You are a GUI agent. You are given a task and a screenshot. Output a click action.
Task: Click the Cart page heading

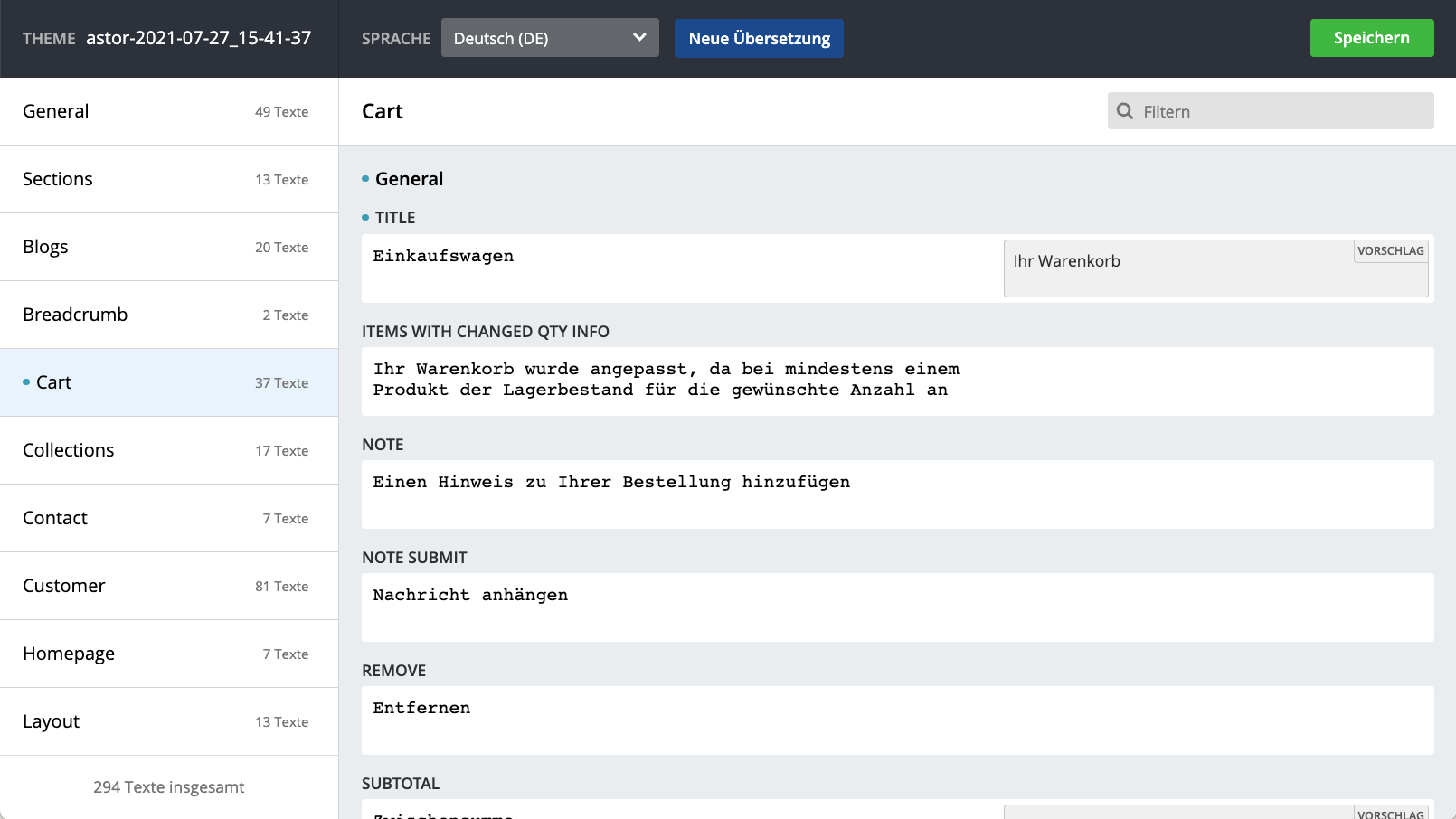[383, 111]
